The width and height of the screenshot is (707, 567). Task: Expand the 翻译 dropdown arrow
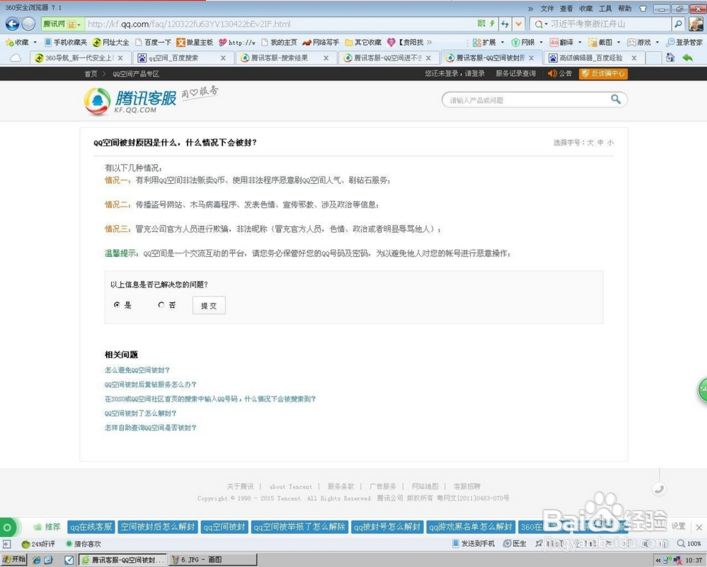[x=580, y=42]
